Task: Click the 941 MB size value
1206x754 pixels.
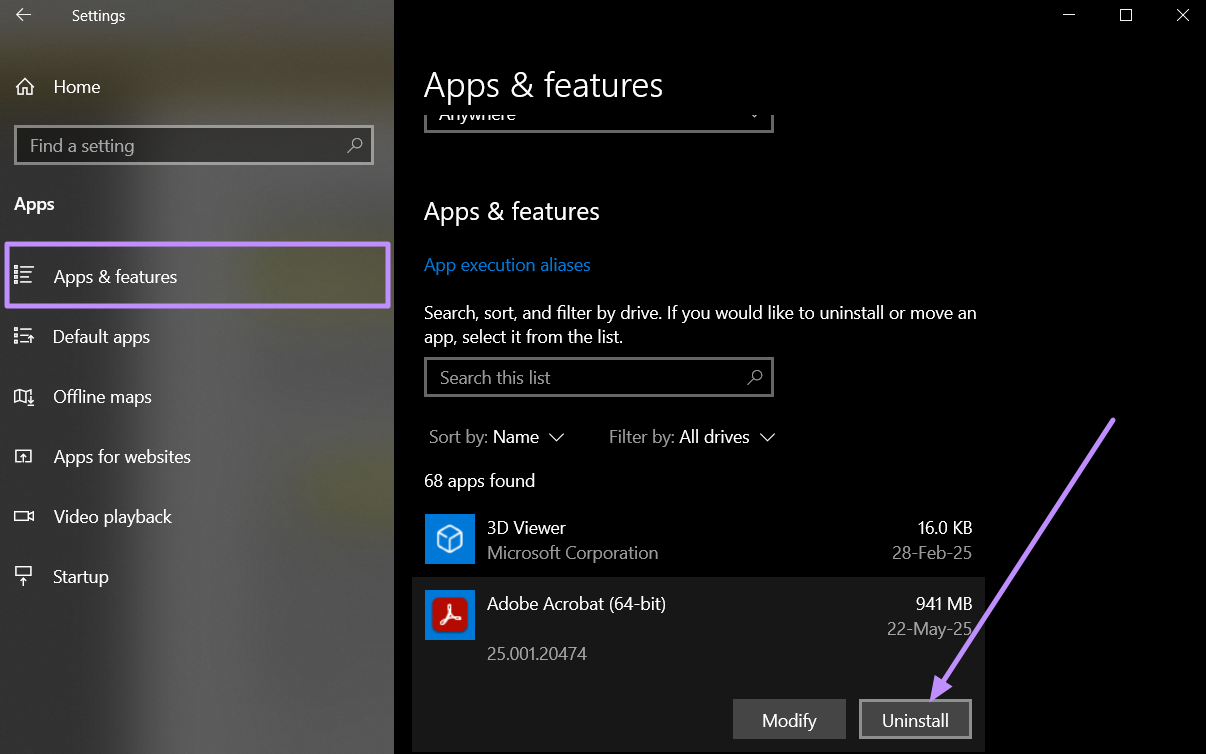Action: (x=944, y=604)
